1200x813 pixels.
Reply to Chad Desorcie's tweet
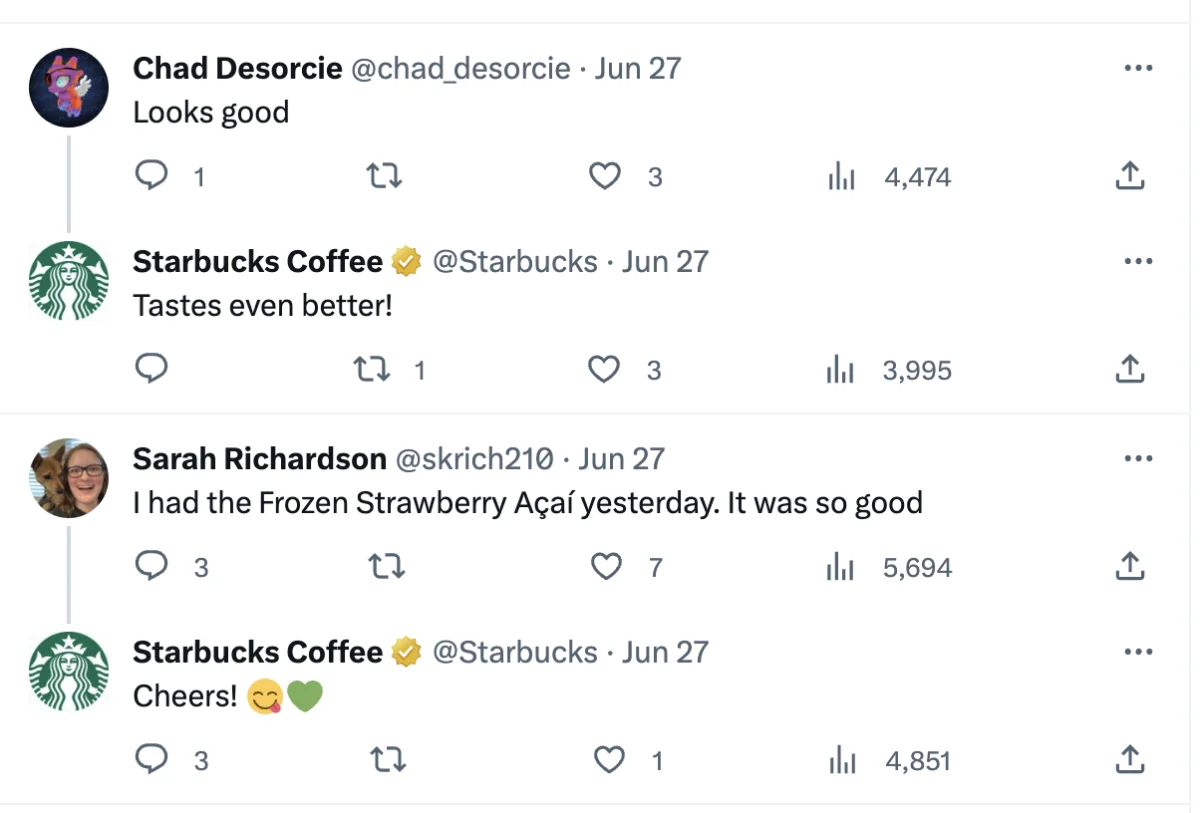point(151,177)
